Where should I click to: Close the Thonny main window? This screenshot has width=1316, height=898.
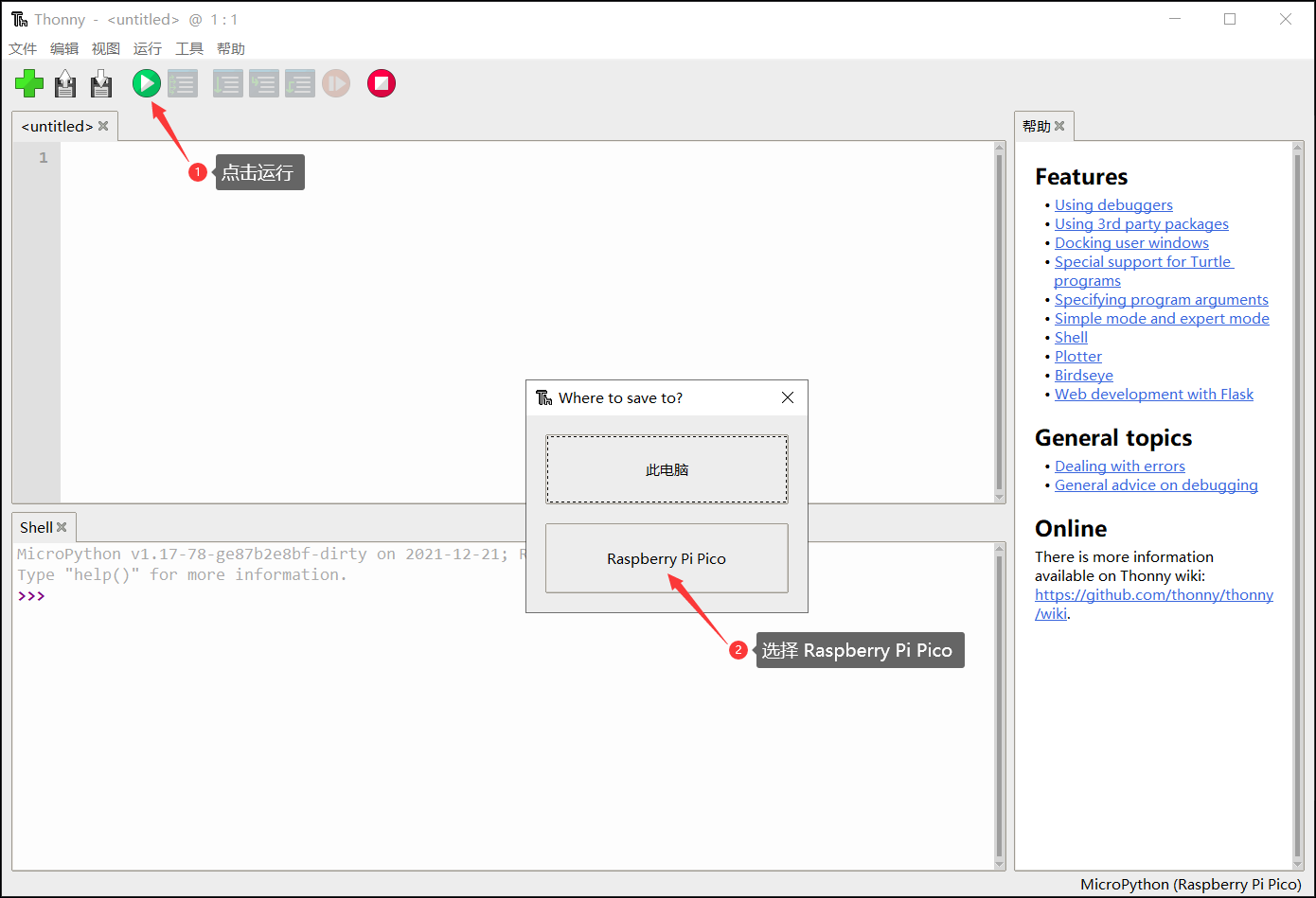(1285, 19)
